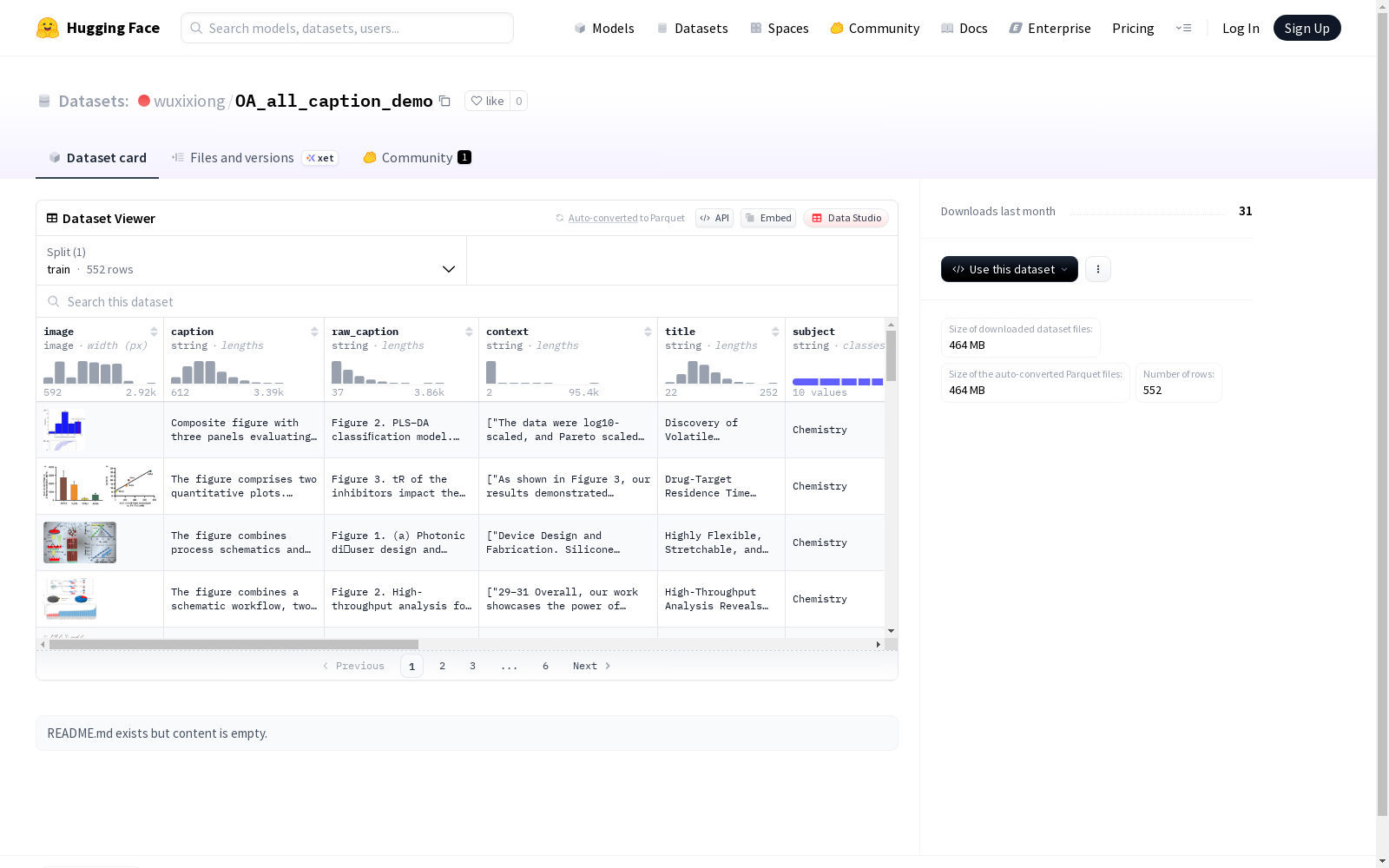Image resolution: width=1389 pixels, height=868 pixels.
Task: Click the wuxixiong user avatar
Action: pyautogui.click(x=144, y=101)
